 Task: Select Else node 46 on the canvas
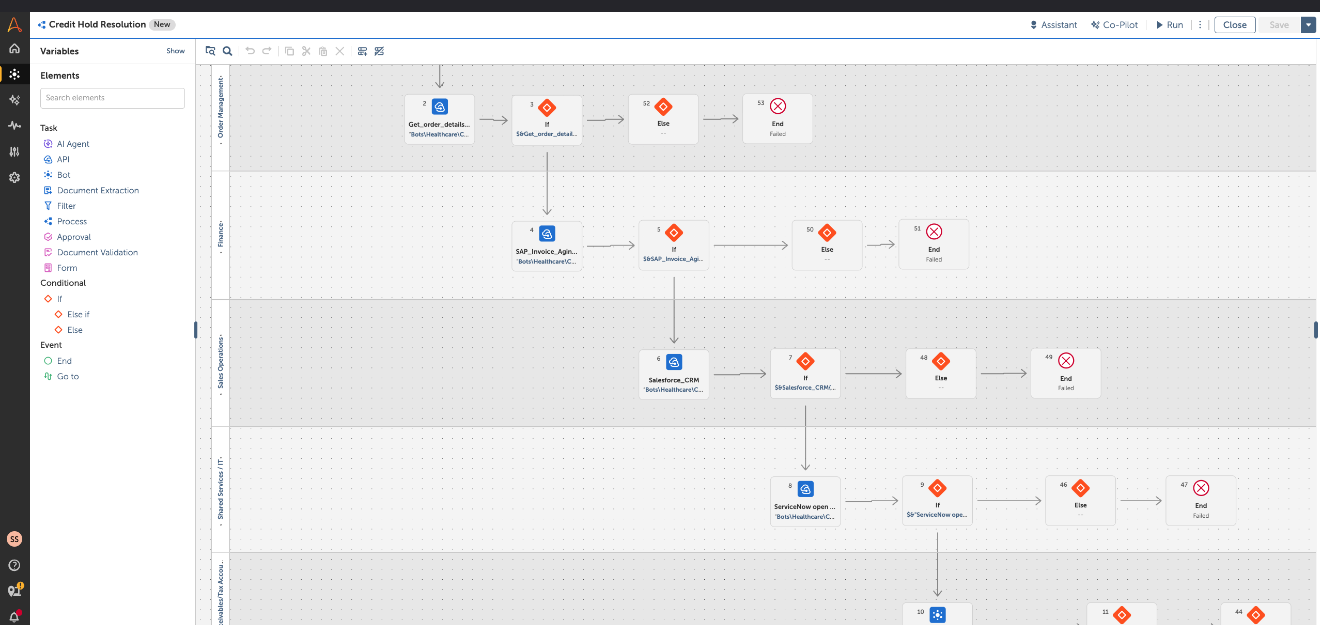tap(1080, 501)
